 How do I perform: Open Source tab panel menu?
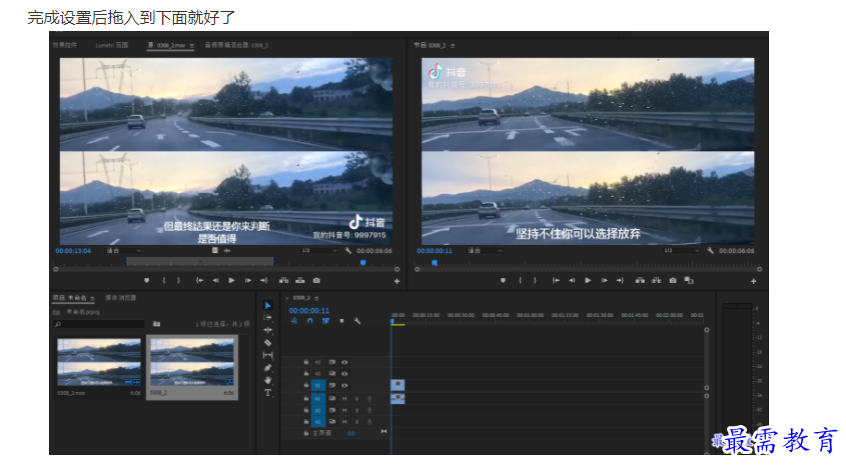(192, 46)
